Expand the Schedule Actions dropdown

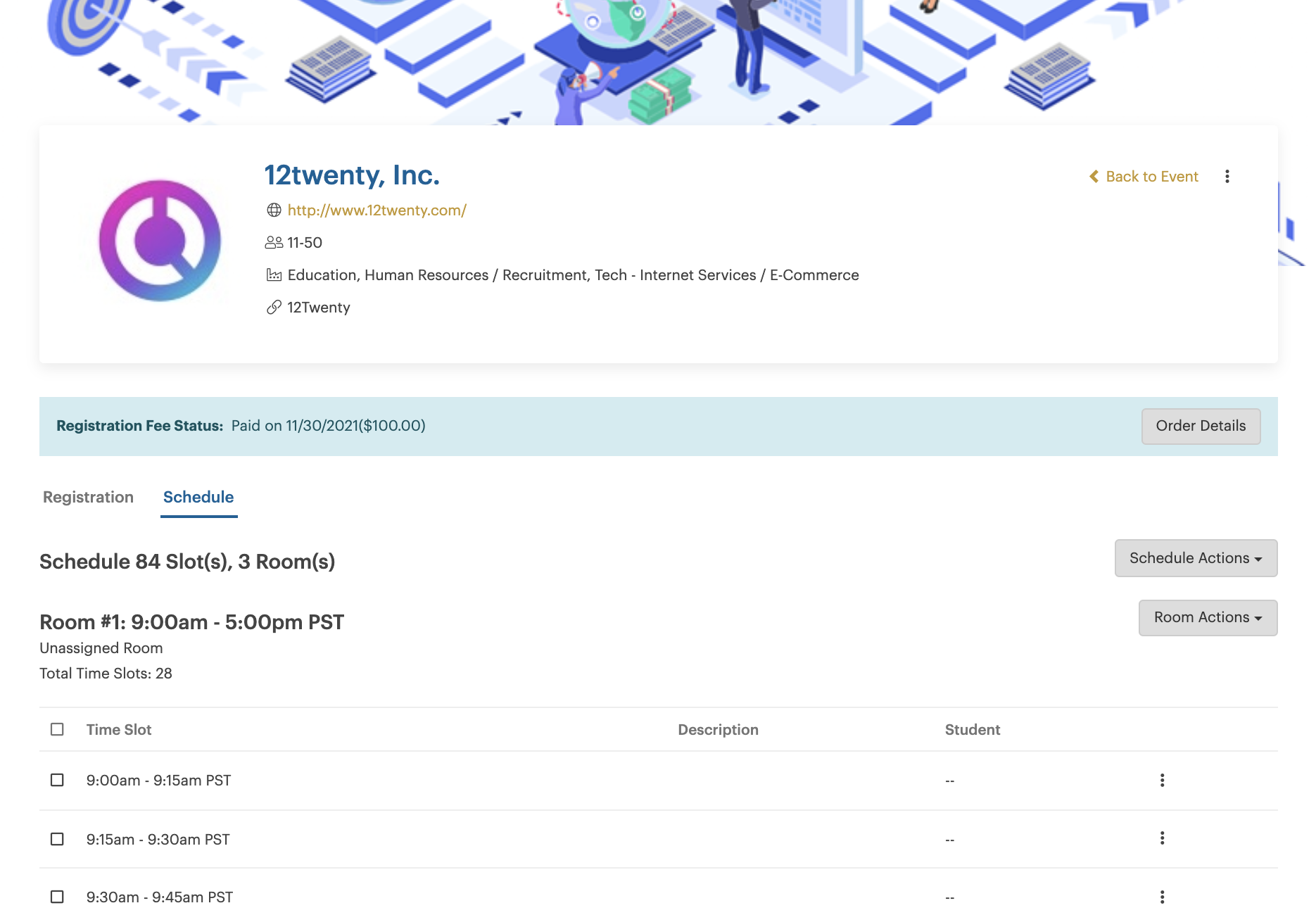click(1196, 558)
